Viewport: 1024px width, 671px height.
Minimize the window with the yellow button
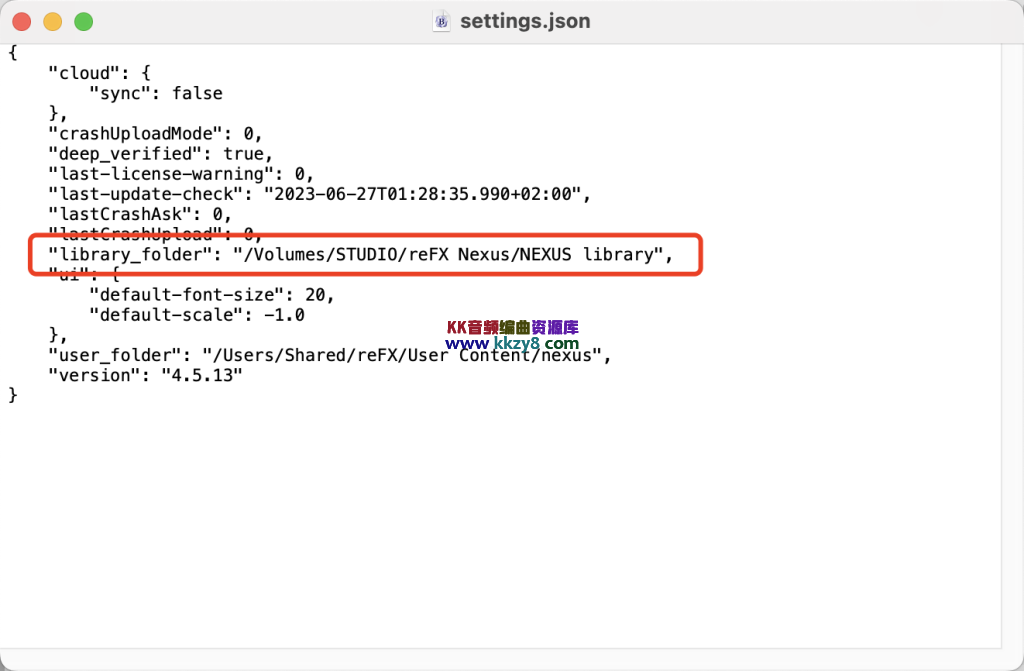[x=53, y=21]
